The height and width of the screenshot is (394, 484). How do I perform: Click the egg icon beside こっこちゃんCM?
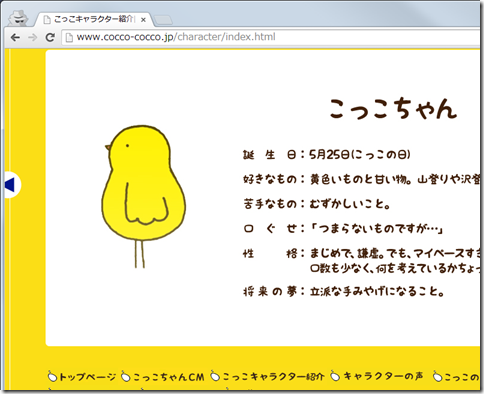pos(126,377)
